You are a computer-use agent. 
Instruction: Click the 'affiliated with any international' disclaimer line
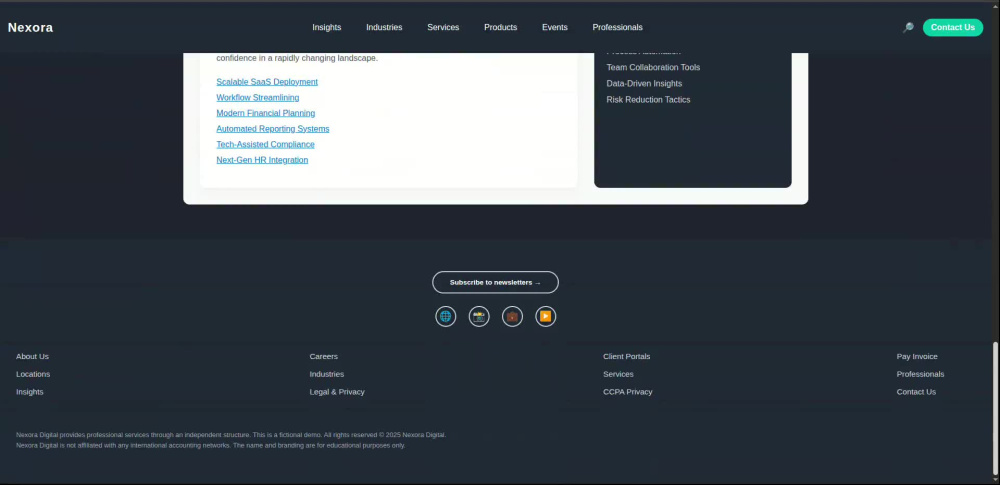210,445
